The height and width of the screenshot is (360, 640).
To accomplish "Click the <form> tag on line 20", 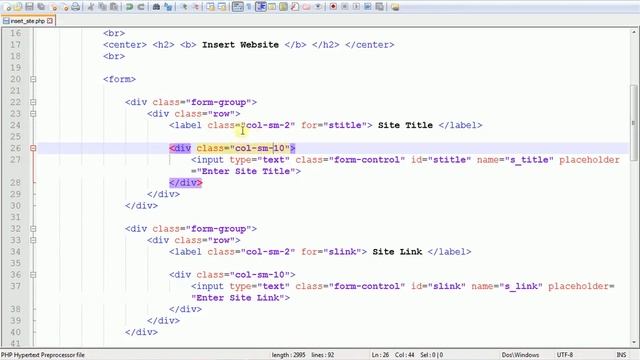I will point(120,79).
